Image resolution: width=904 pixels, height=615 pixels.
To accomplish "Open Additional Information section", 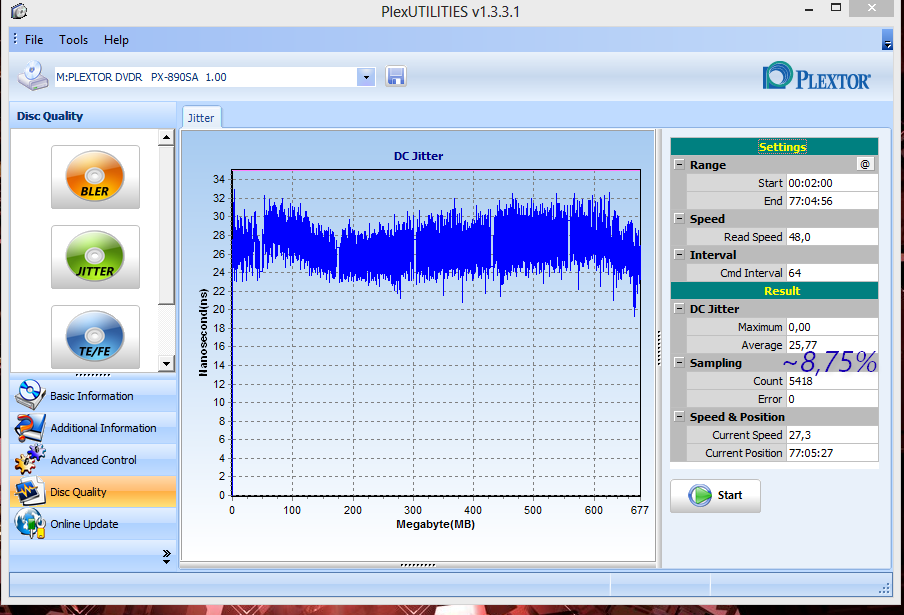I will tap(93, 428).
